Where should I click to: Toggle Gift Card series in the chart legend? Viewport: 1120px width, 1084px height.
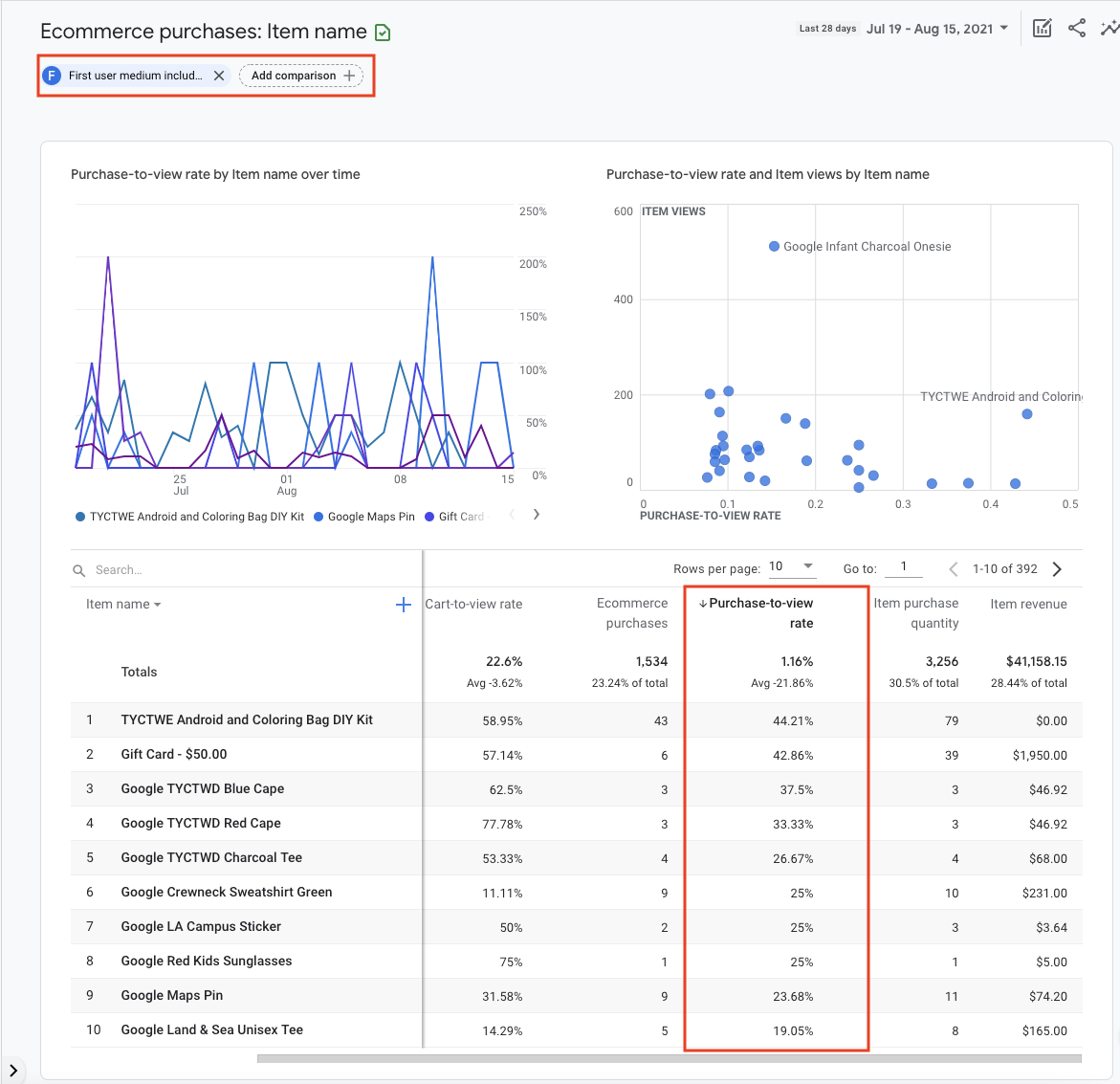tap(457, 516)
